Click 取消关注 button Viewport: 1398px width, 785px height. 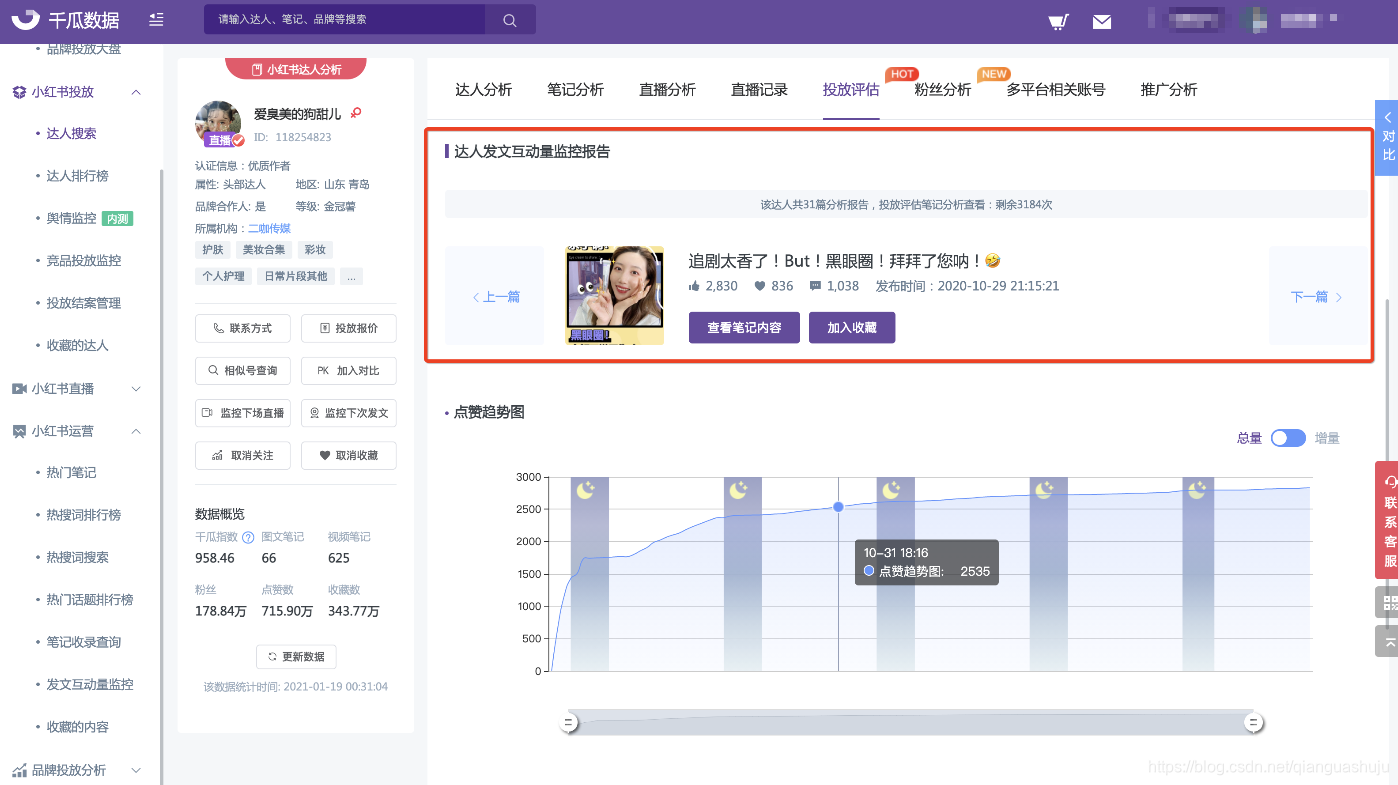click(243, 455)
